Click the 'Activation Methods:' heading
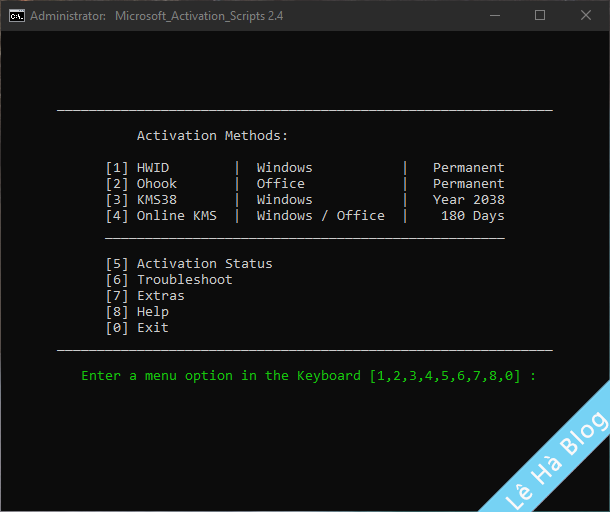This screenshot has height=512, width=610. (212, 136)
